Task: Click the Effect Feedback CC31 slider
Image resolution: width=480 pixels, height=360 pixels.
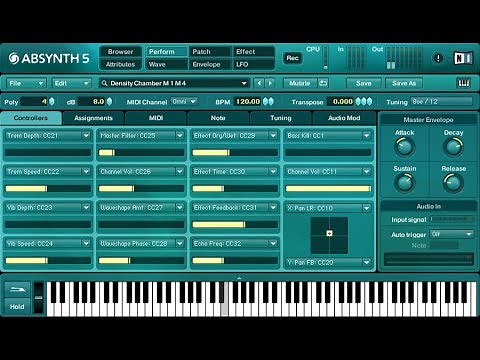Action: pyautogui.click(x=235, y=225)
